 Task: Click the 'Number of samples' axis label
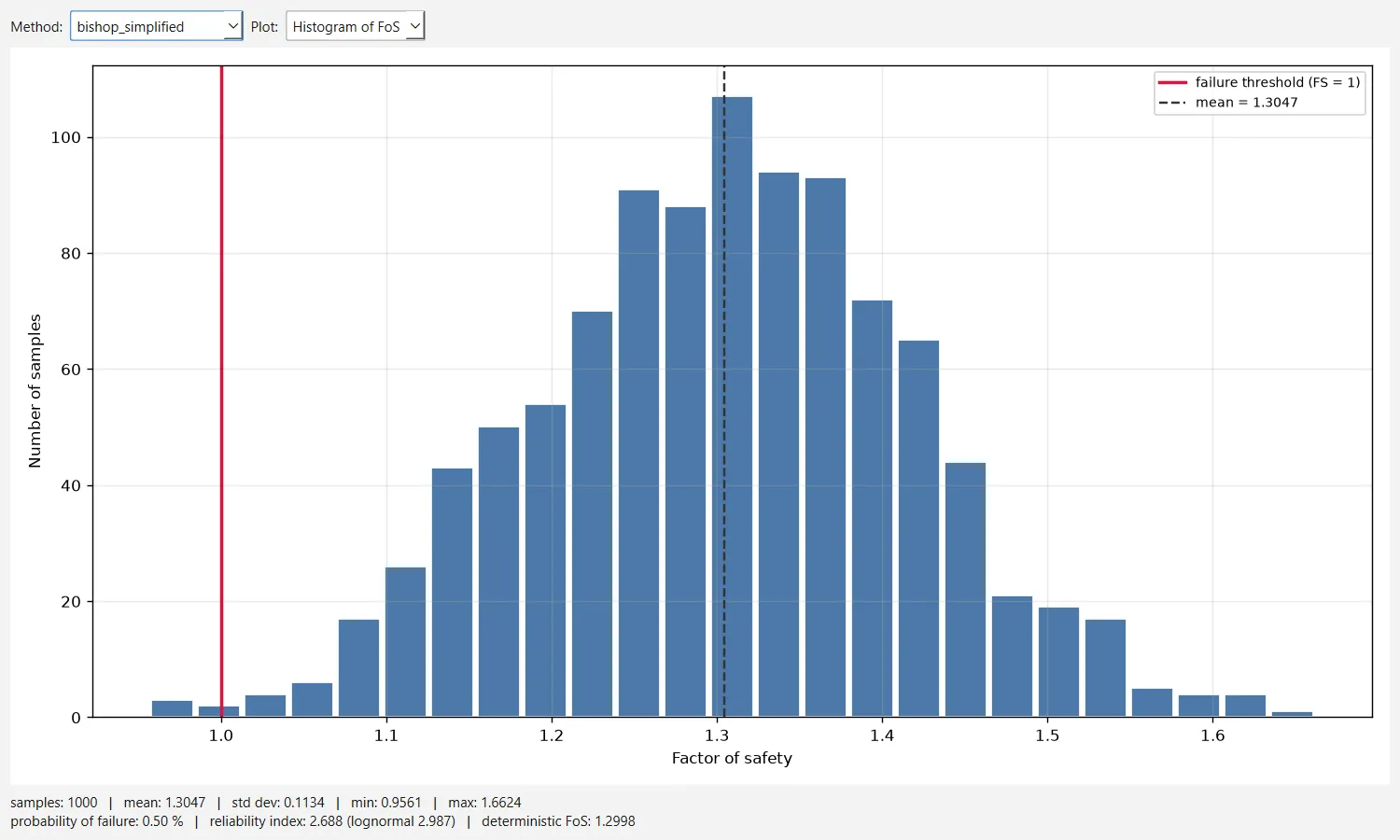35,391
